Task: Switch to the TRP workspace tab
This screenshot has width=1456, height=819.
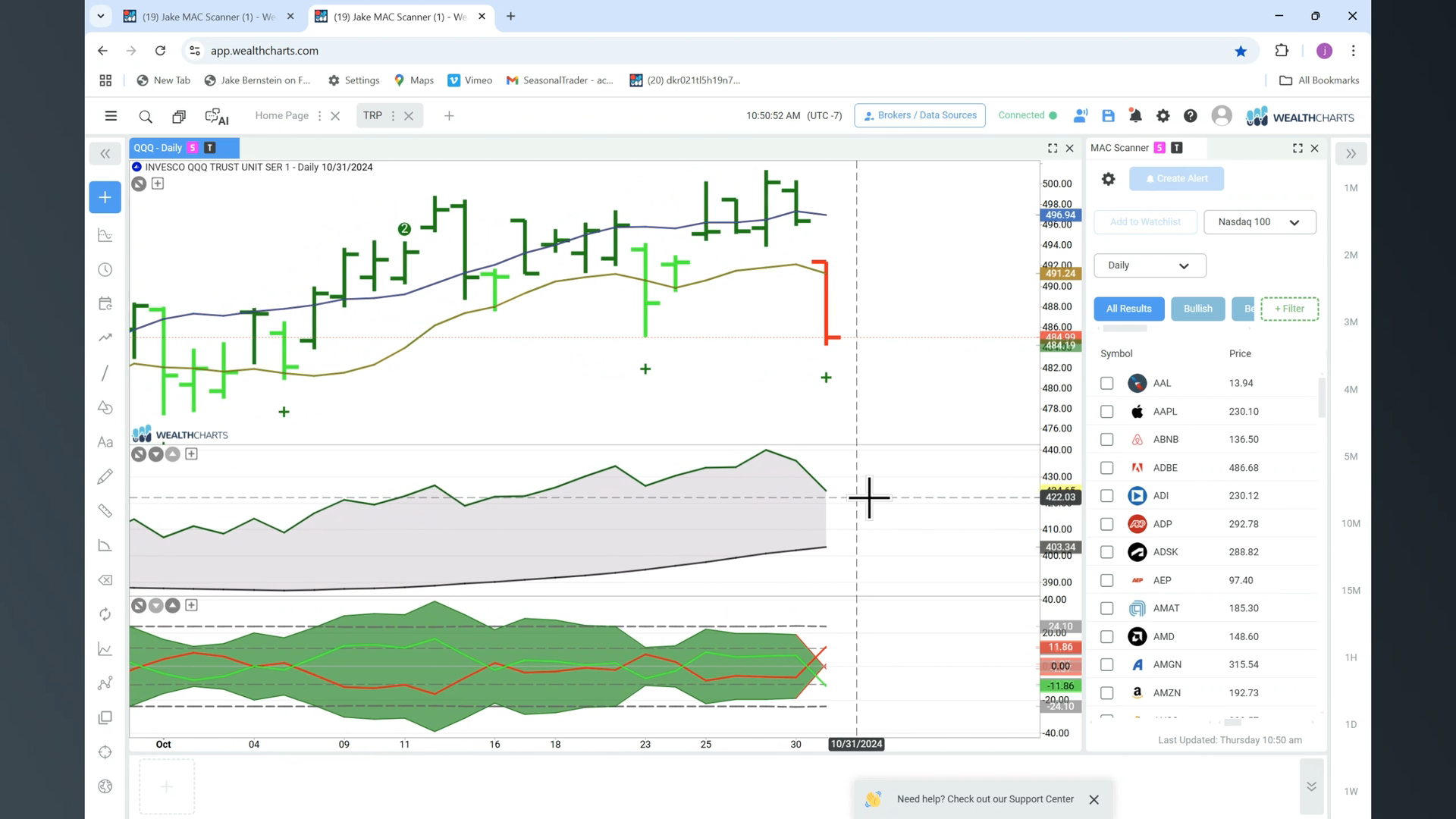Action: tap(372, 115)
